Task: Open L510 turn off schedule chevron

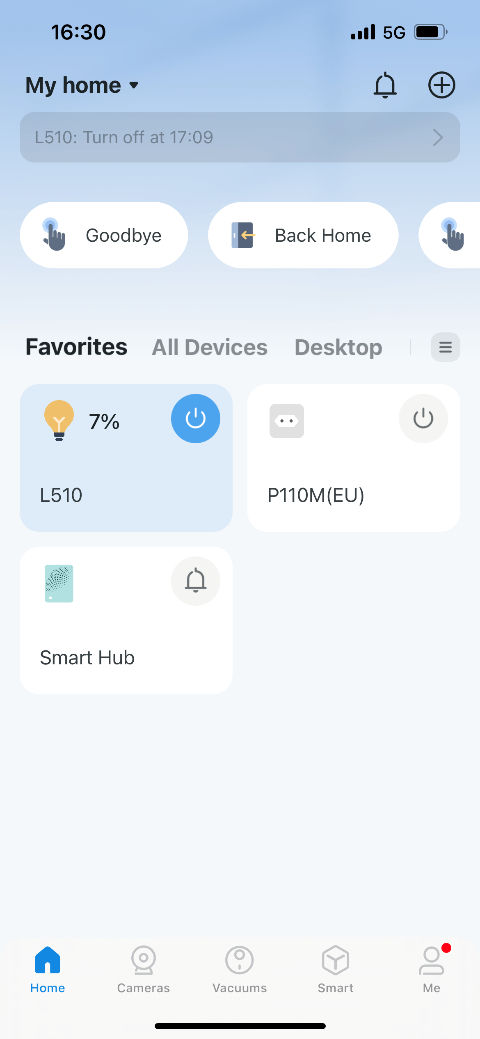Action: (x=438, y=137)
